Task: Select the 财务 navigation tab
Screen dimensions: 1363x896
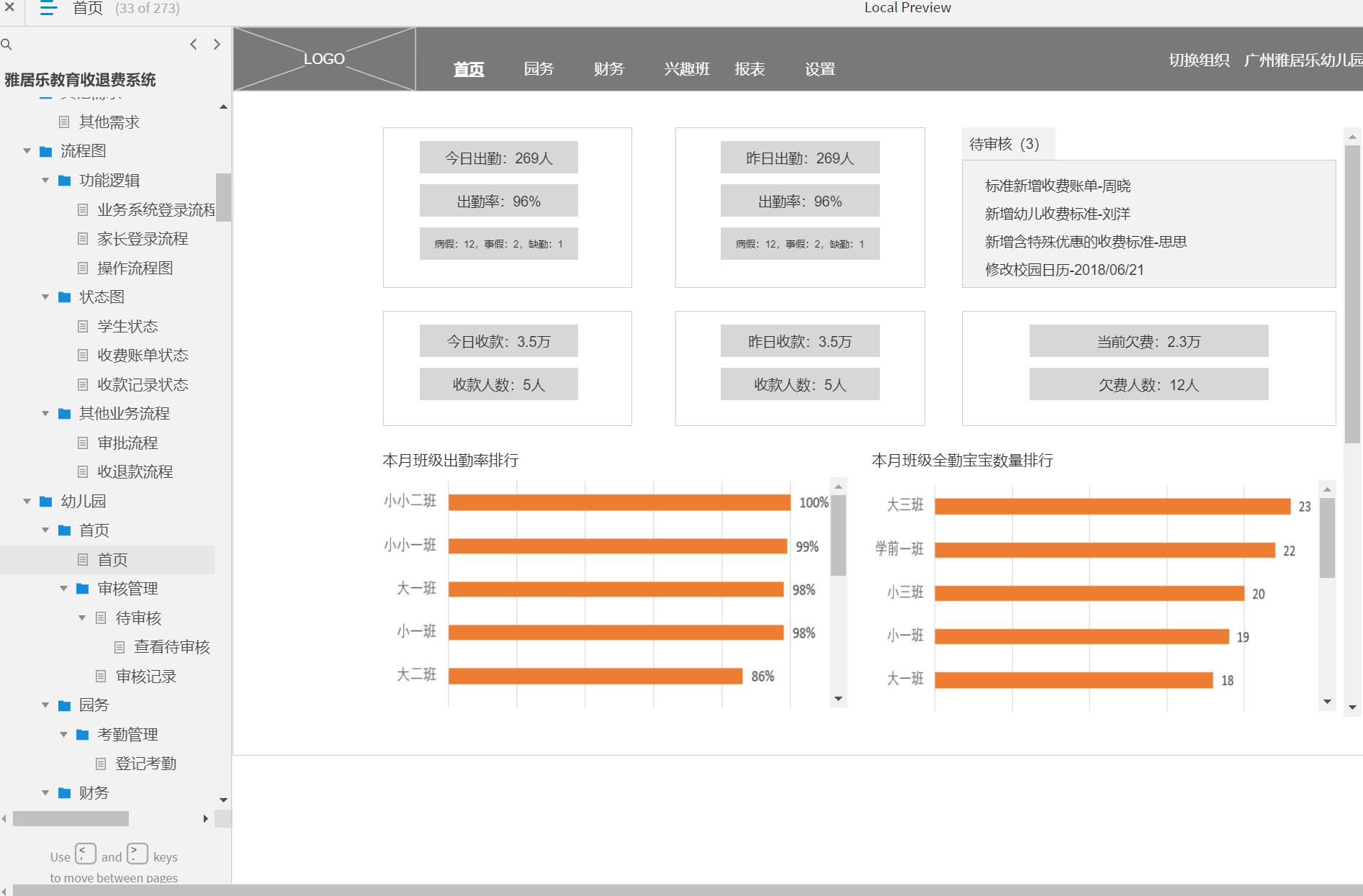Action: [609, 69]
